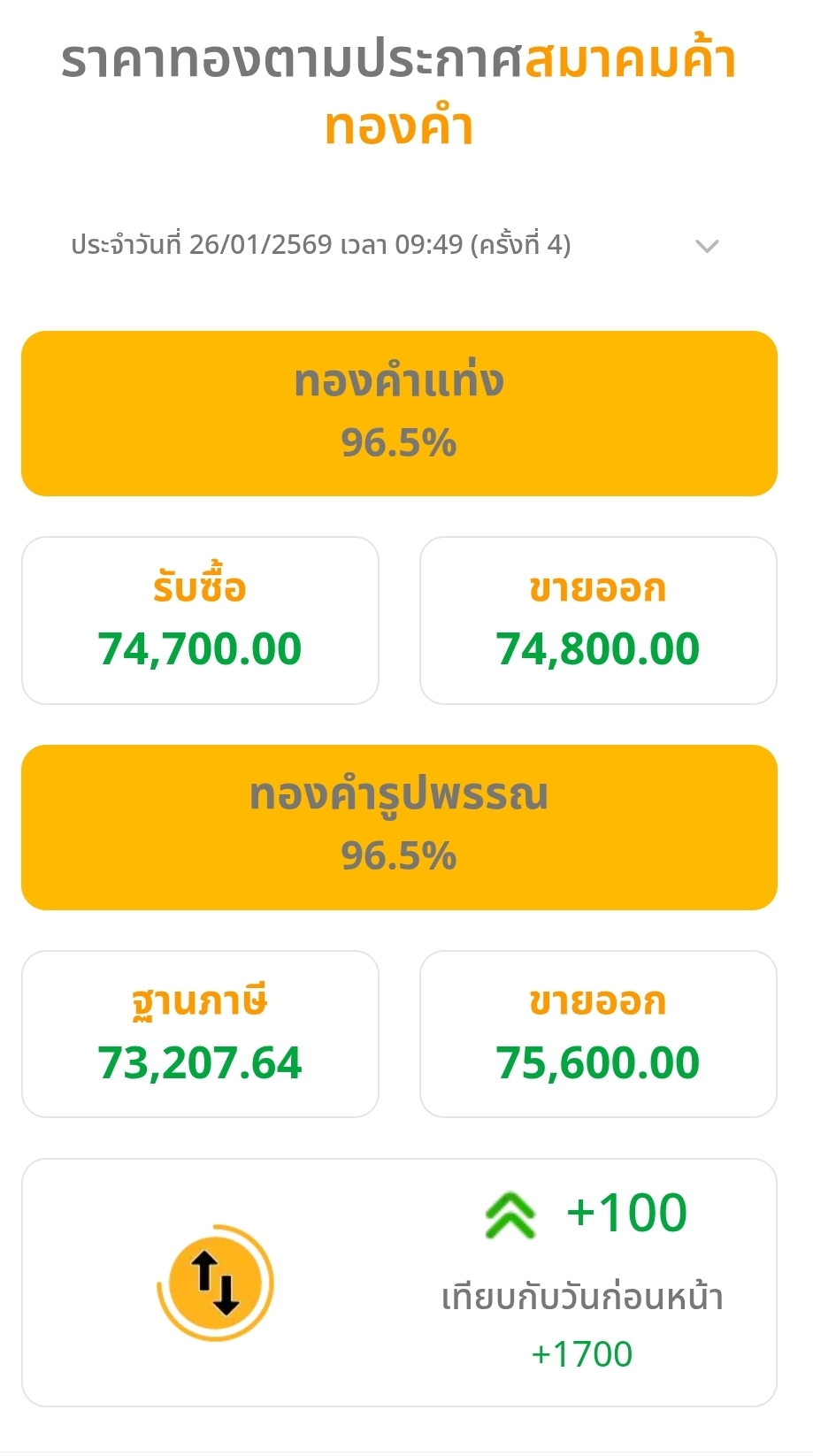Click the +100 price change figure
The width and height of the screenshot is (813, 1456).
(626, 1213)
